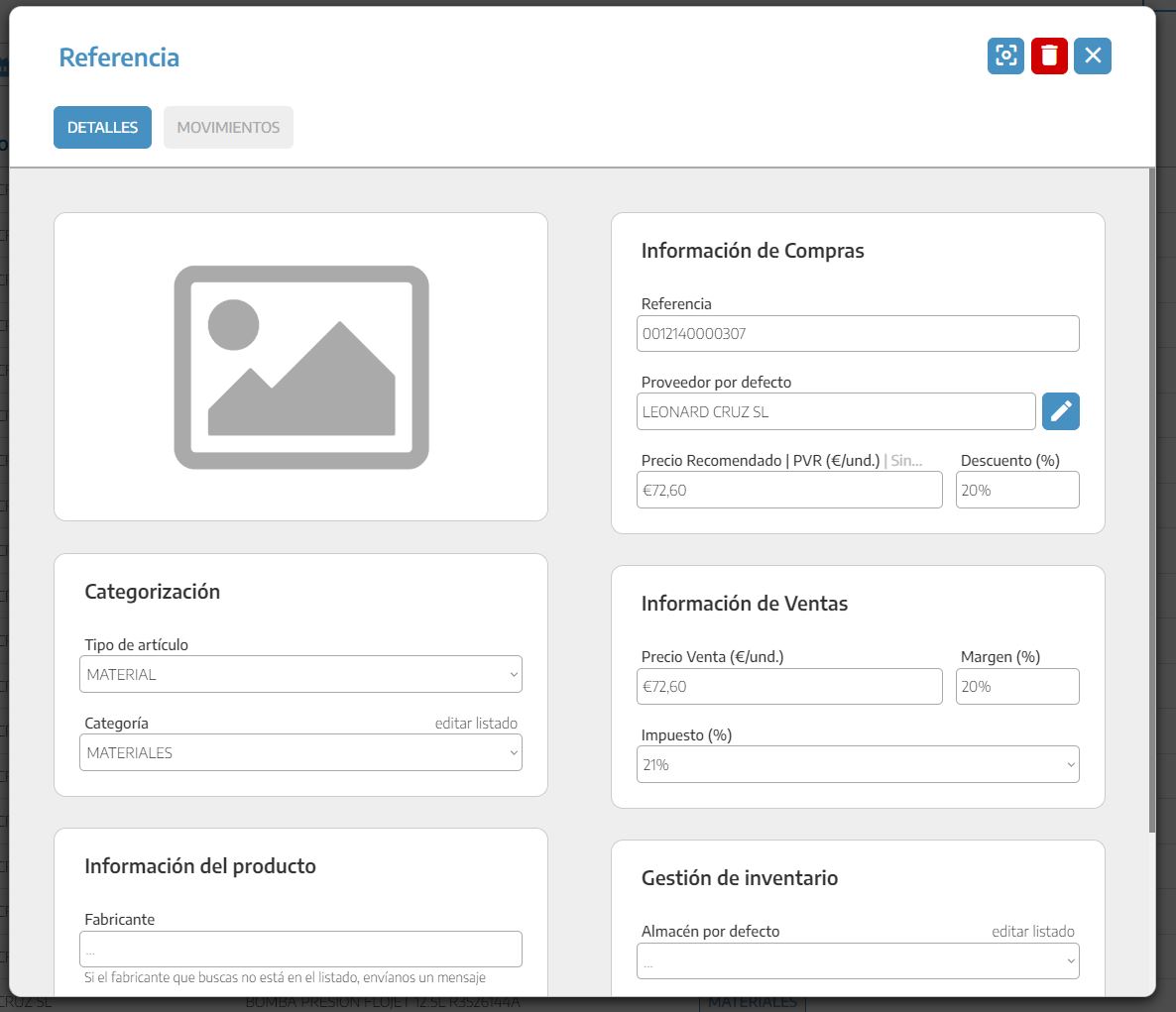Click the Referencia input field
Screen dimensions: 1176x1012
[858, 334]
